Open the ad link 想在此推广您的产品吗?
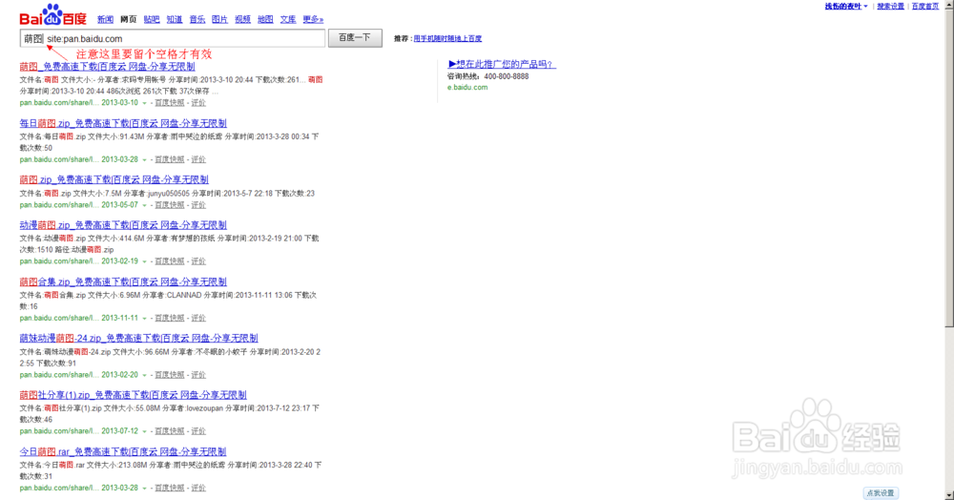The image size is (954, 500). [502, 64]
